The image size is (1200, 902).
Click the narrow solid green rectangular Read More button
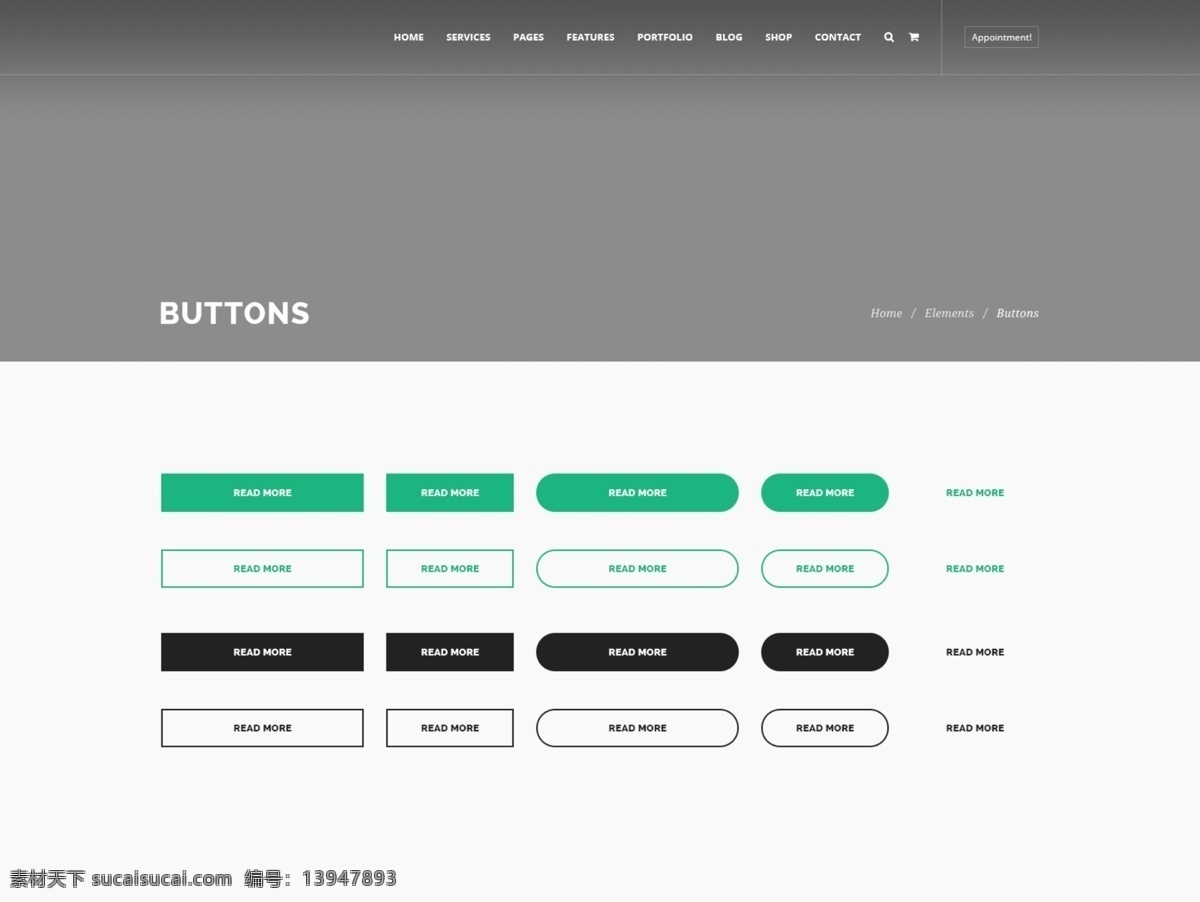pyautogui.click(x=450, y=493)
